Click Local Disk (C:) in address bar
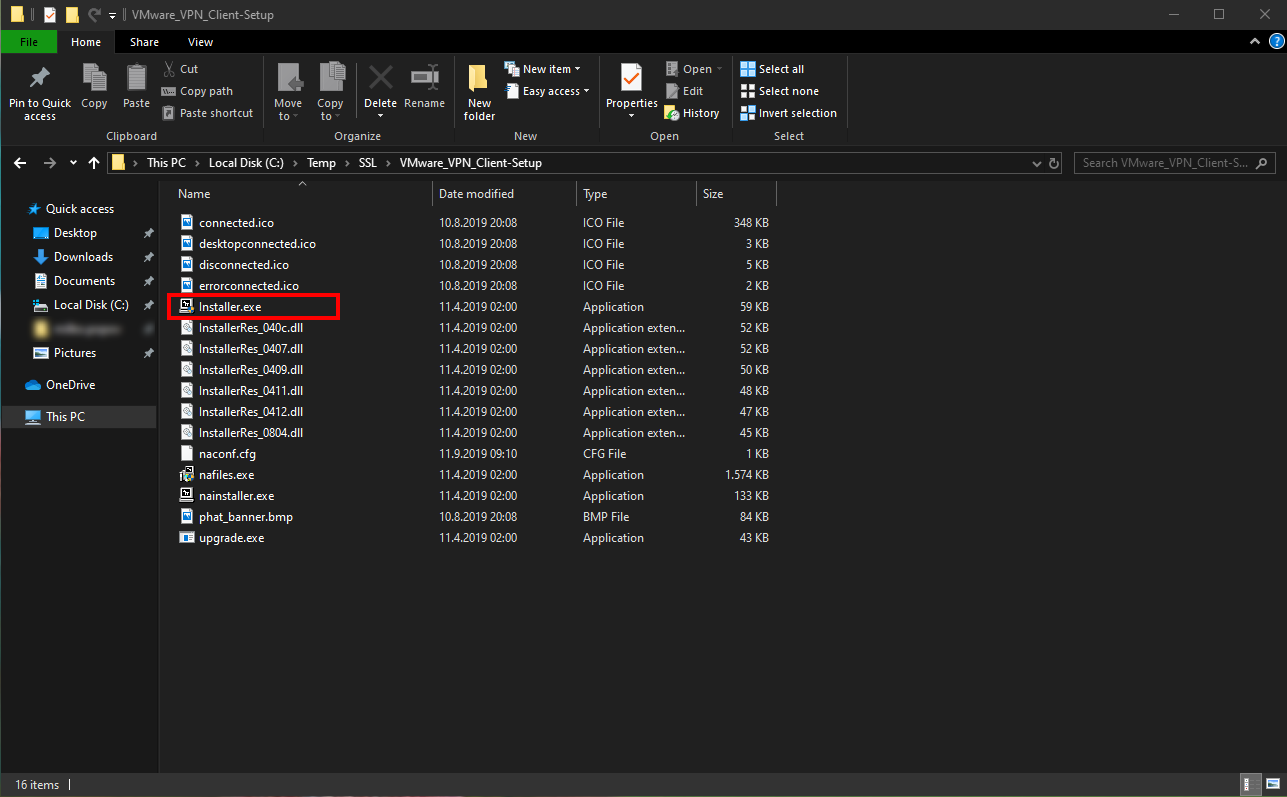Viewport: 1287px width, 797px height. [246, 163]
